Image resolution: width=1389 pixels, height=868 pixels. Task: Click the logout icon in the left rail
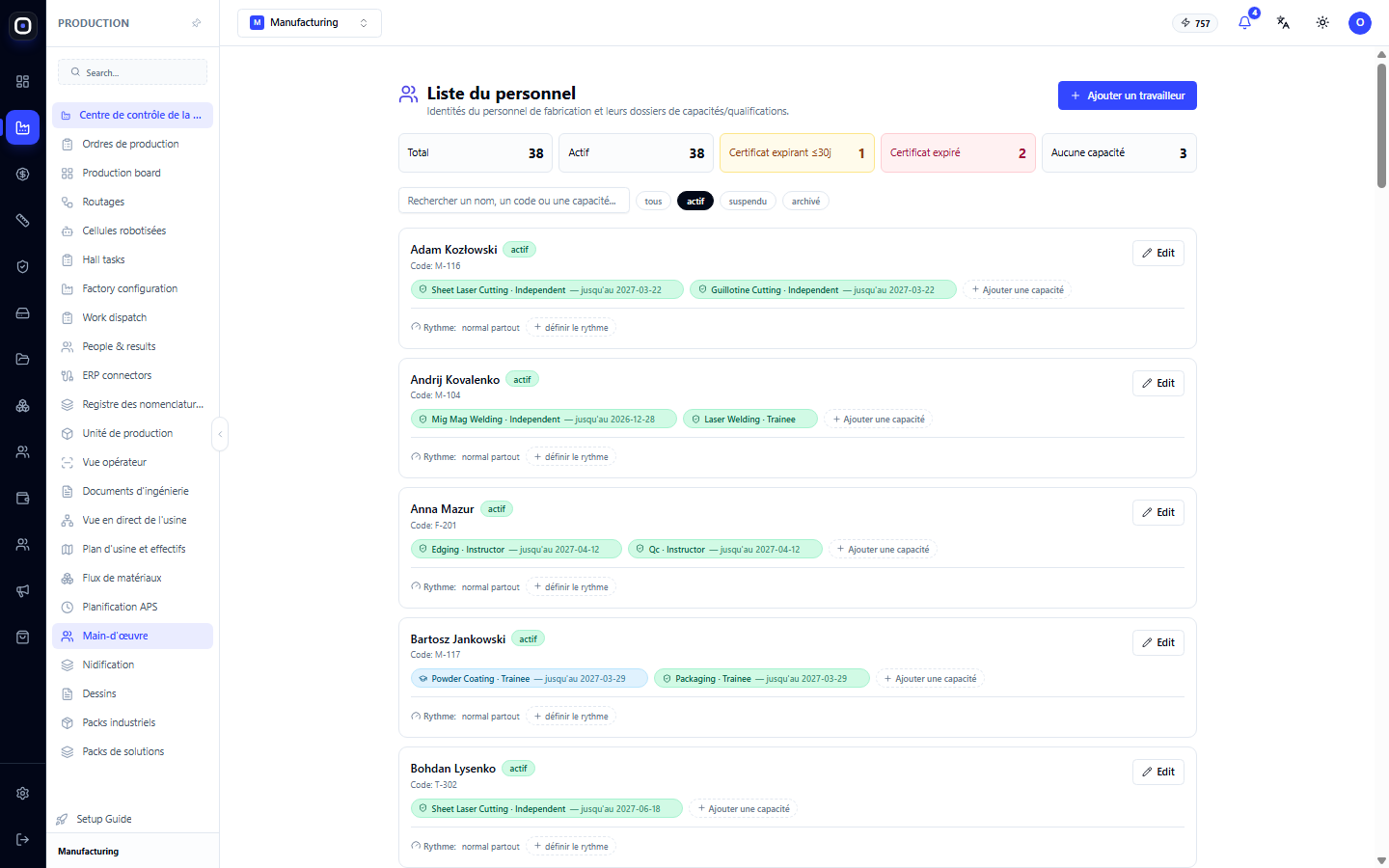(x=23, y=839)
